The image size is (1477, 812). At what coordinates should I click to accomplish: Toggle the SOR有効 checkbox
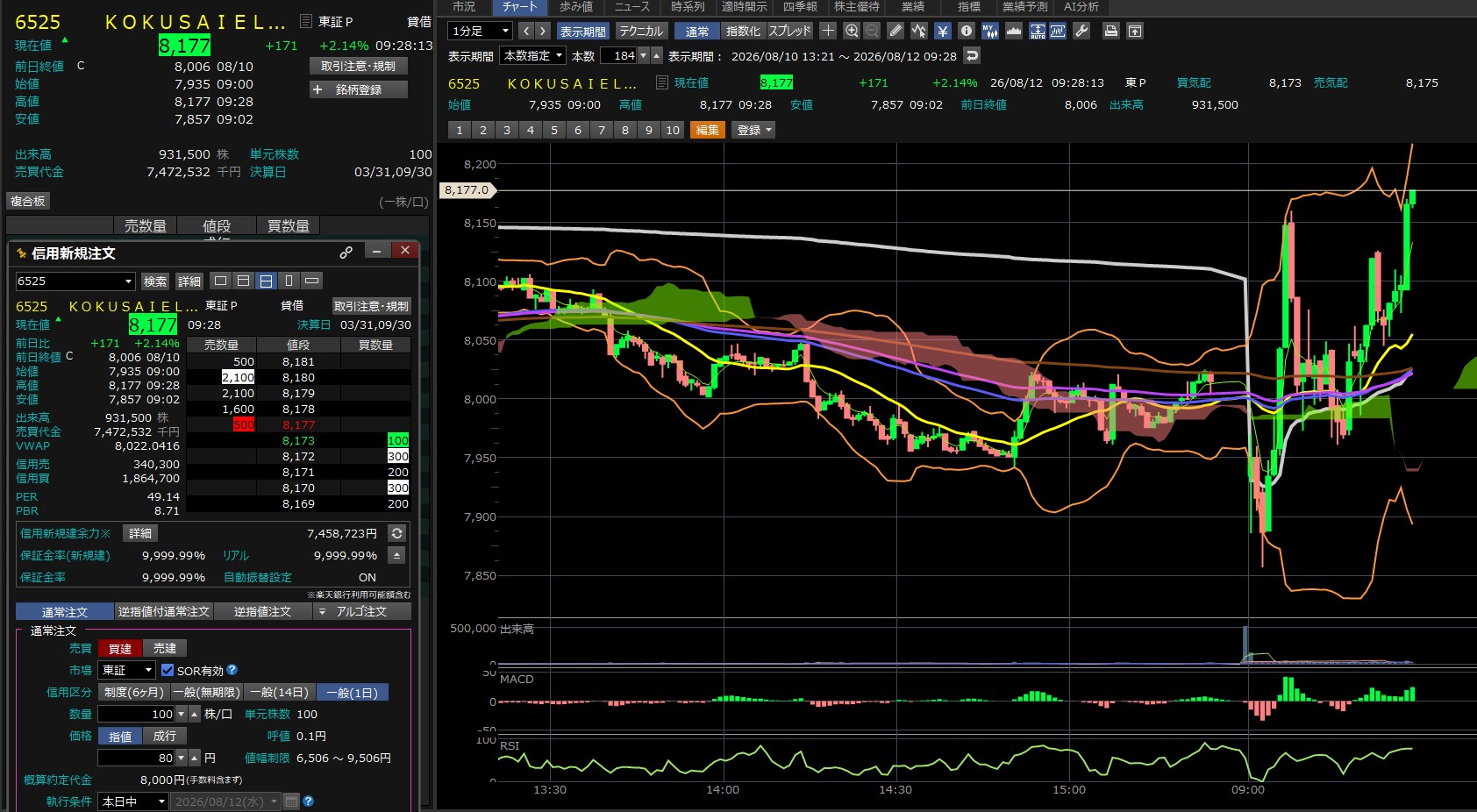(x=168, y=670)
